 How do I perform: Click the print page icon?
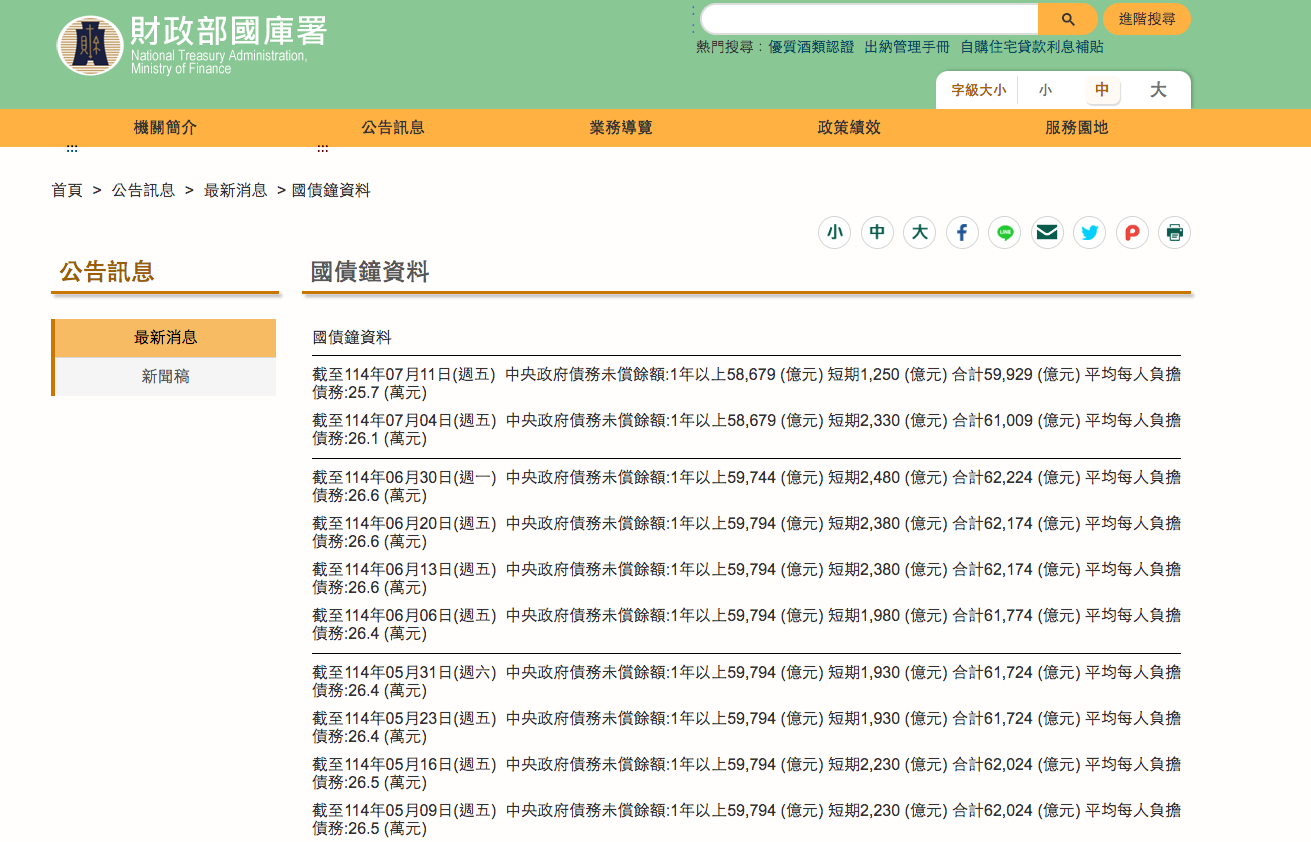tap(1174, 233)
